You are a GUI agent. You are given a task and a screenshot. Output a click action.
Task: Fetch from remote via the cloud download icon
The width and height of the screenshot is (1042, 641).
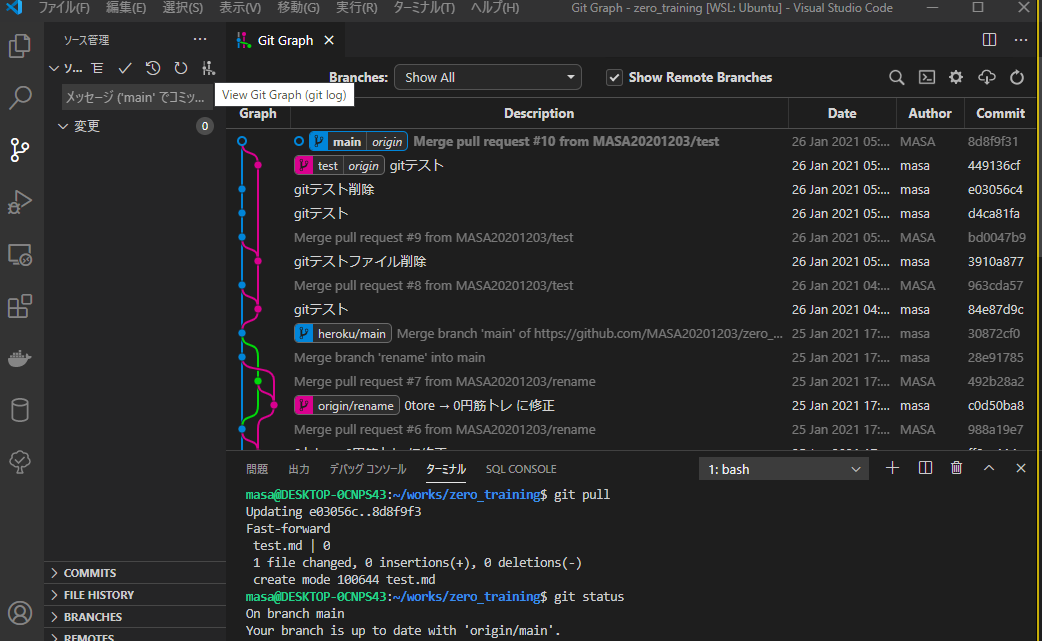[x=985, y=76]
